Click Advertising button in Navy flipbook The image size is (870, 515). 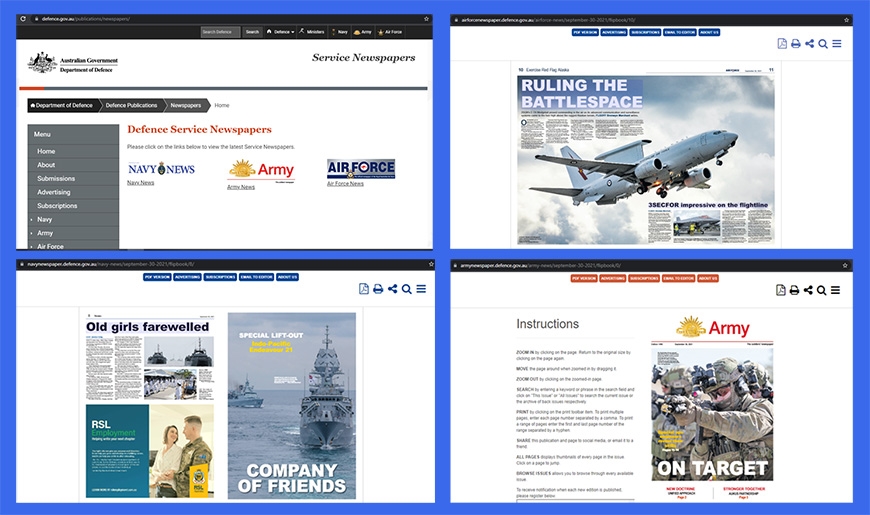pyautogui.click(x=188, y=277)
